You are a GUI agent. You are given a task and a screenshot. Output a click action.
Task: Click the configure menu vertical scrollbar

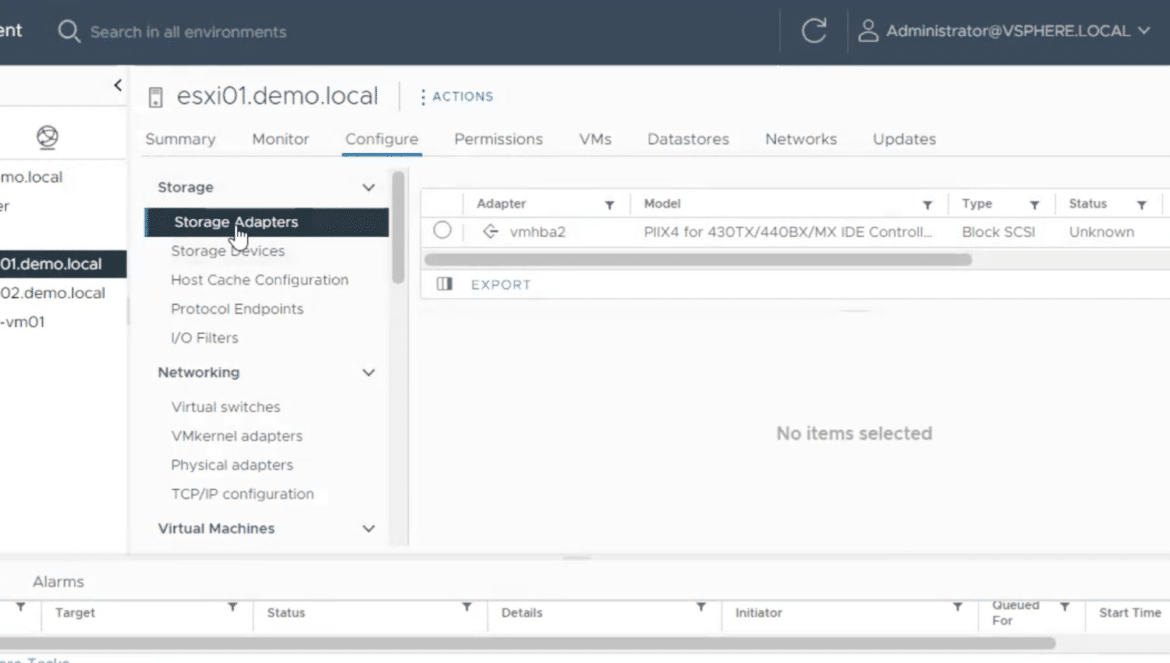pos(398,227)
